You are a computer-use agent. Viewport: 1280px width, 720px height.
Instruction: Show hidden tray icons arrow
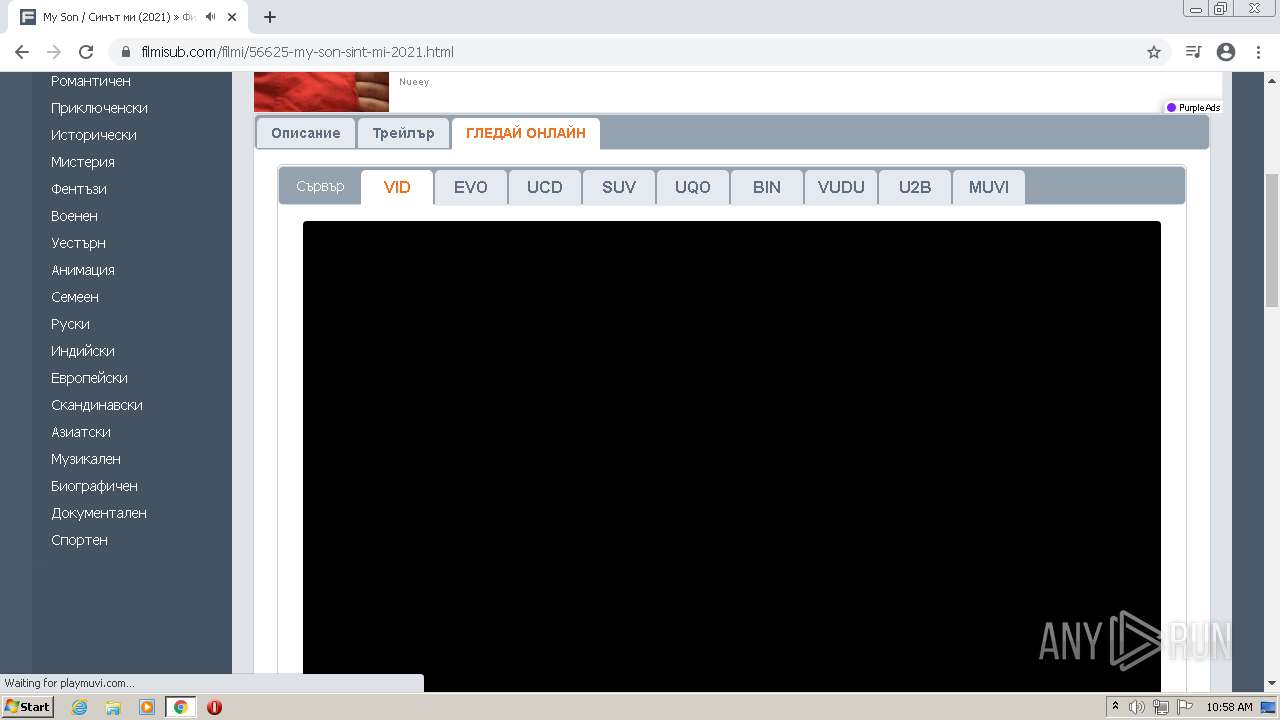pyautogui.click(x=1115, y=707)
